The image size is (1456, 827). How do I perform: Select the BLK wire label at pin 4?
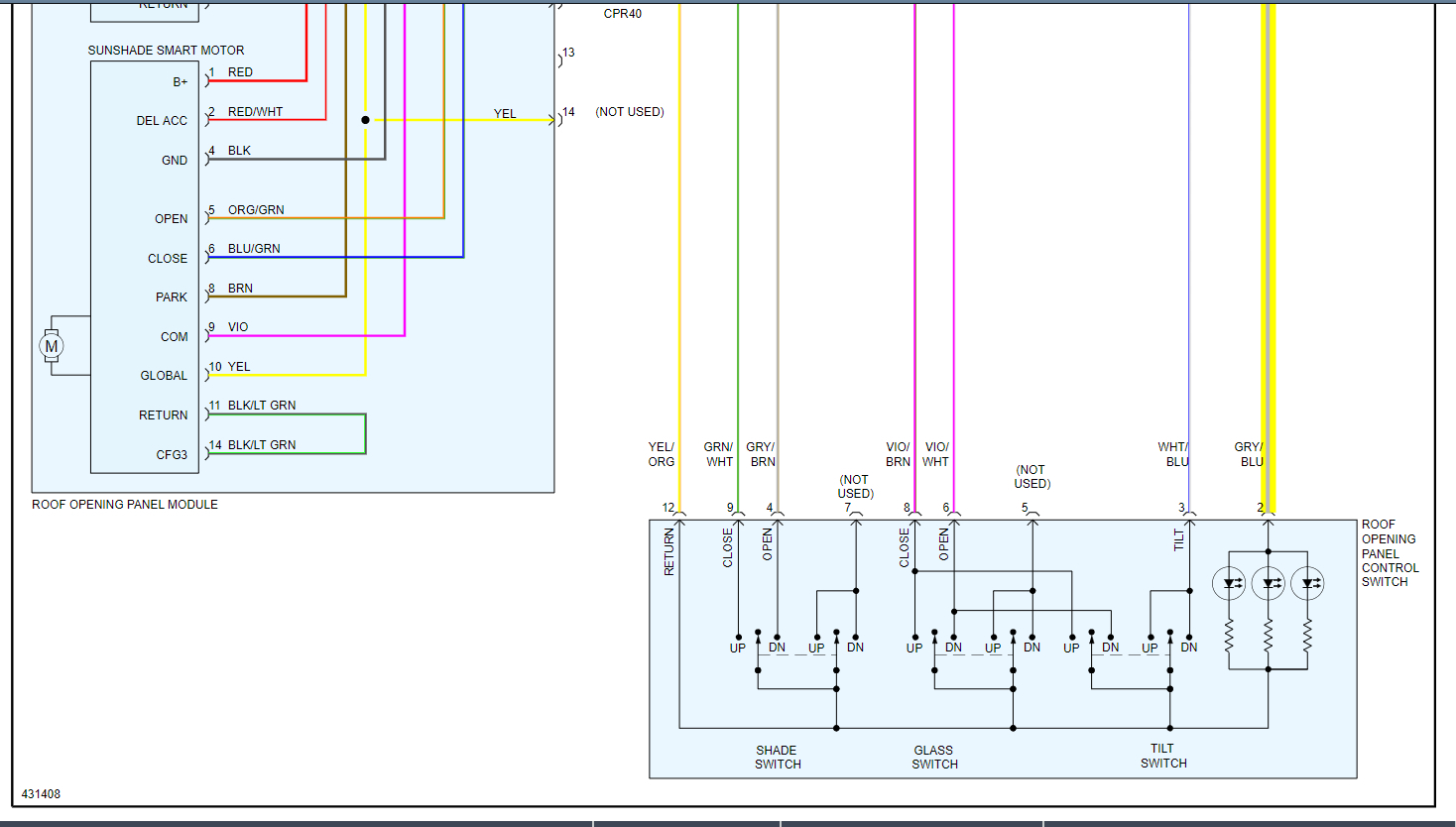(239, 151)
